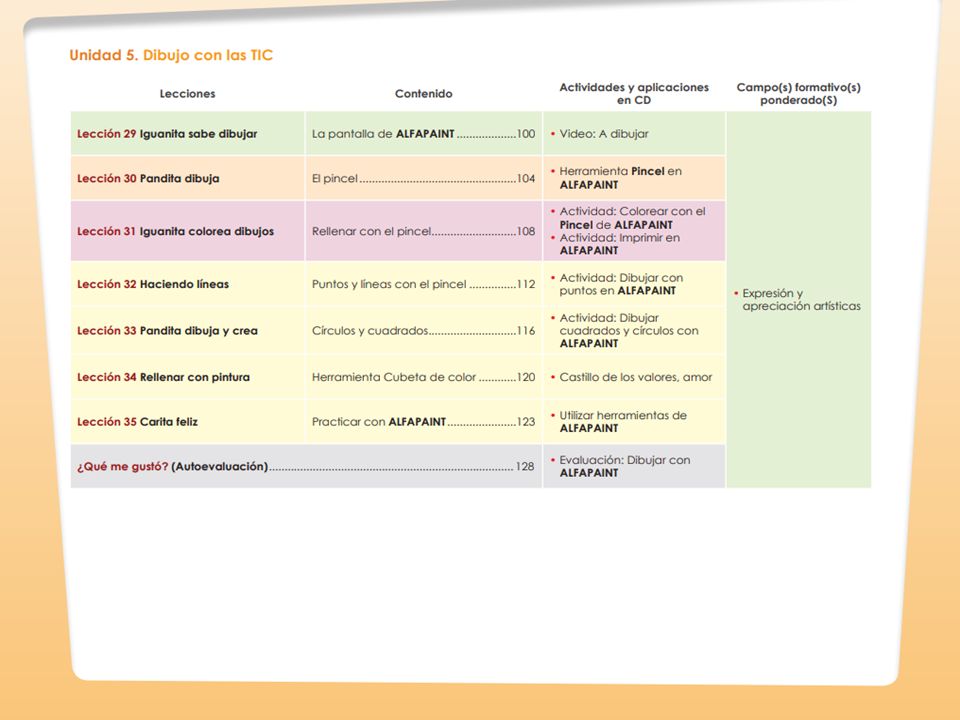Click Rellenar con el pincel content entry
This screenshot has height=720, width=960.
click(424, 231)
